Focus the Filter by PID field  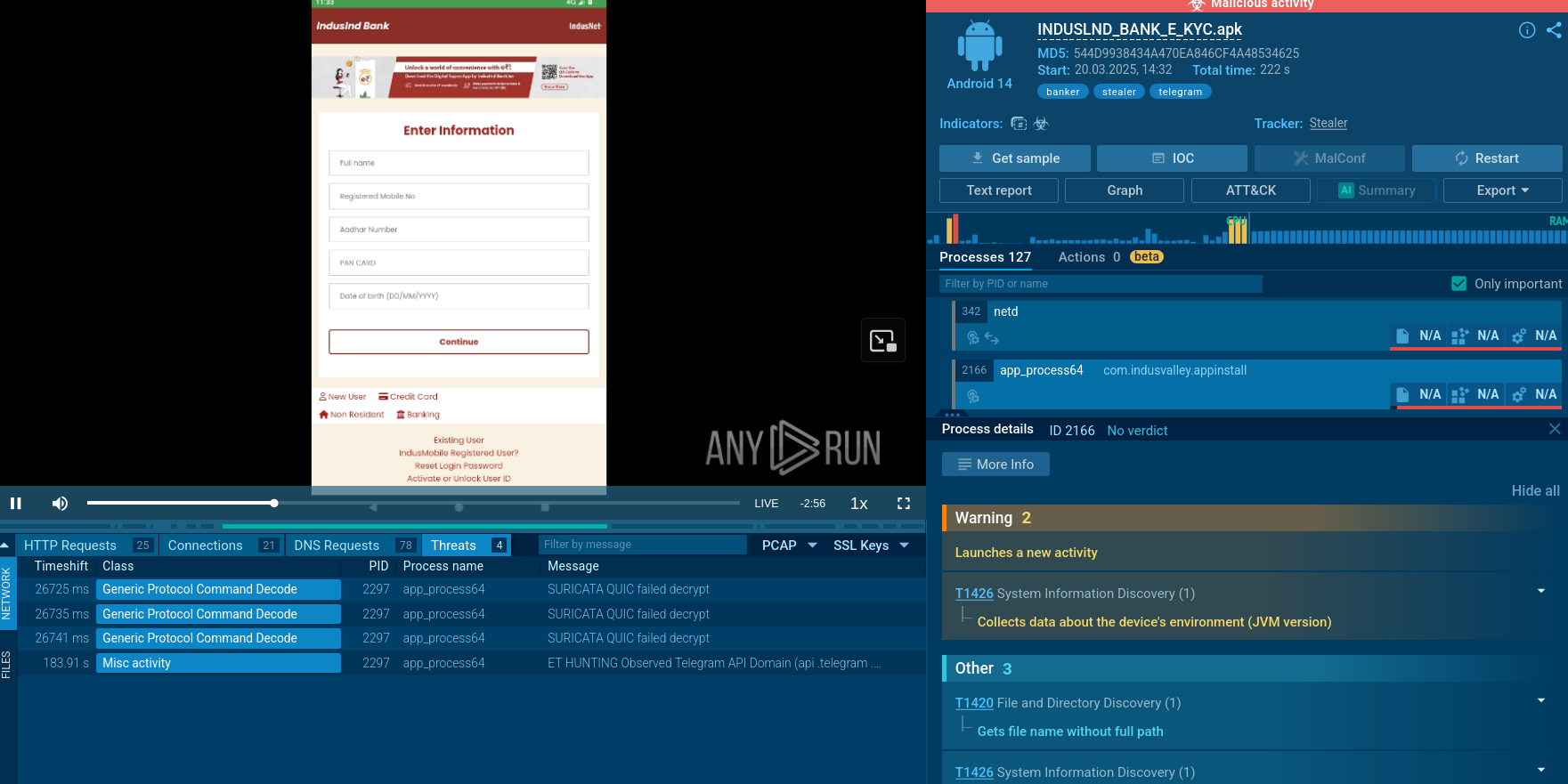pos(1101,284)
